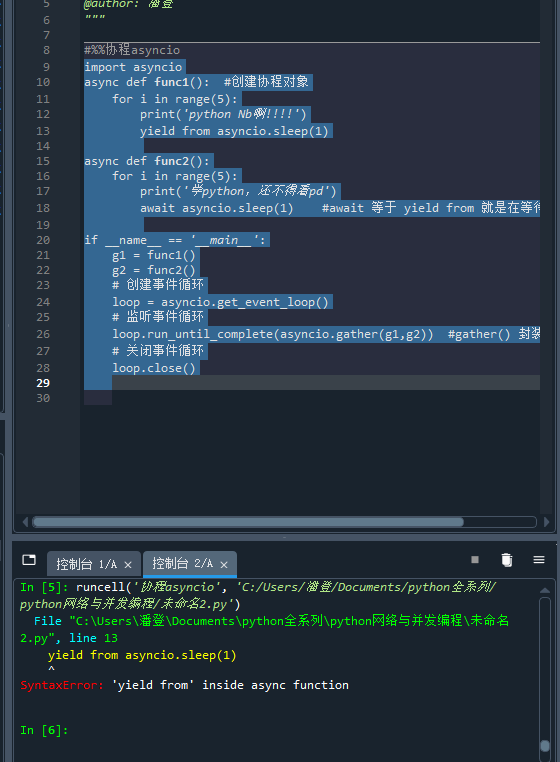
Task: Click the console scroll-up arrow
Action: pyautogui.click(x=545, y=590)
